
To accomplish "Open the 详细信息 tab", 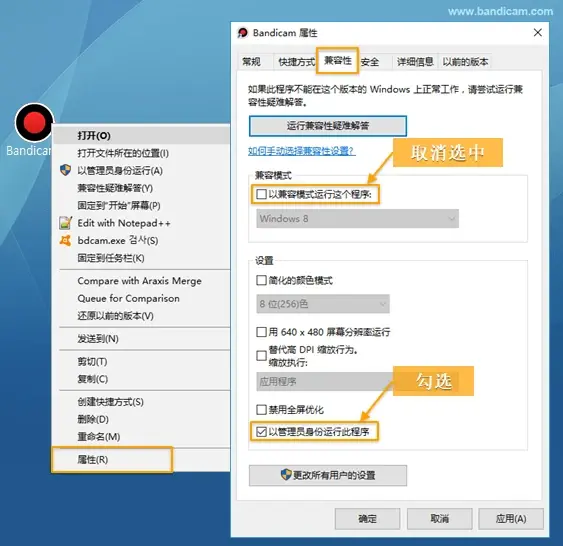I will [415, 62].
